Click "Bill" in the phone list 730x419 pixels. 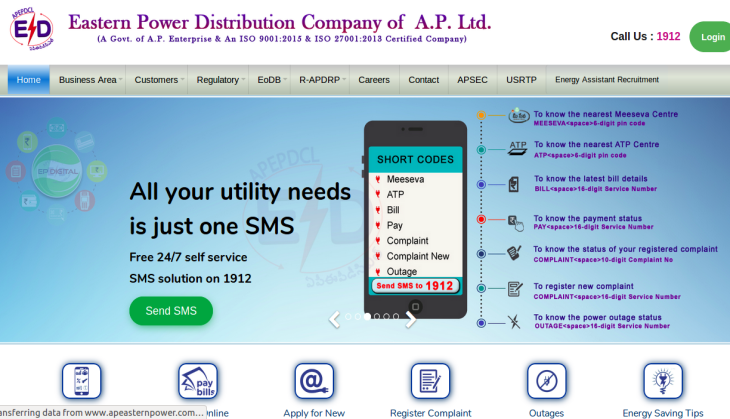point(393,210)
